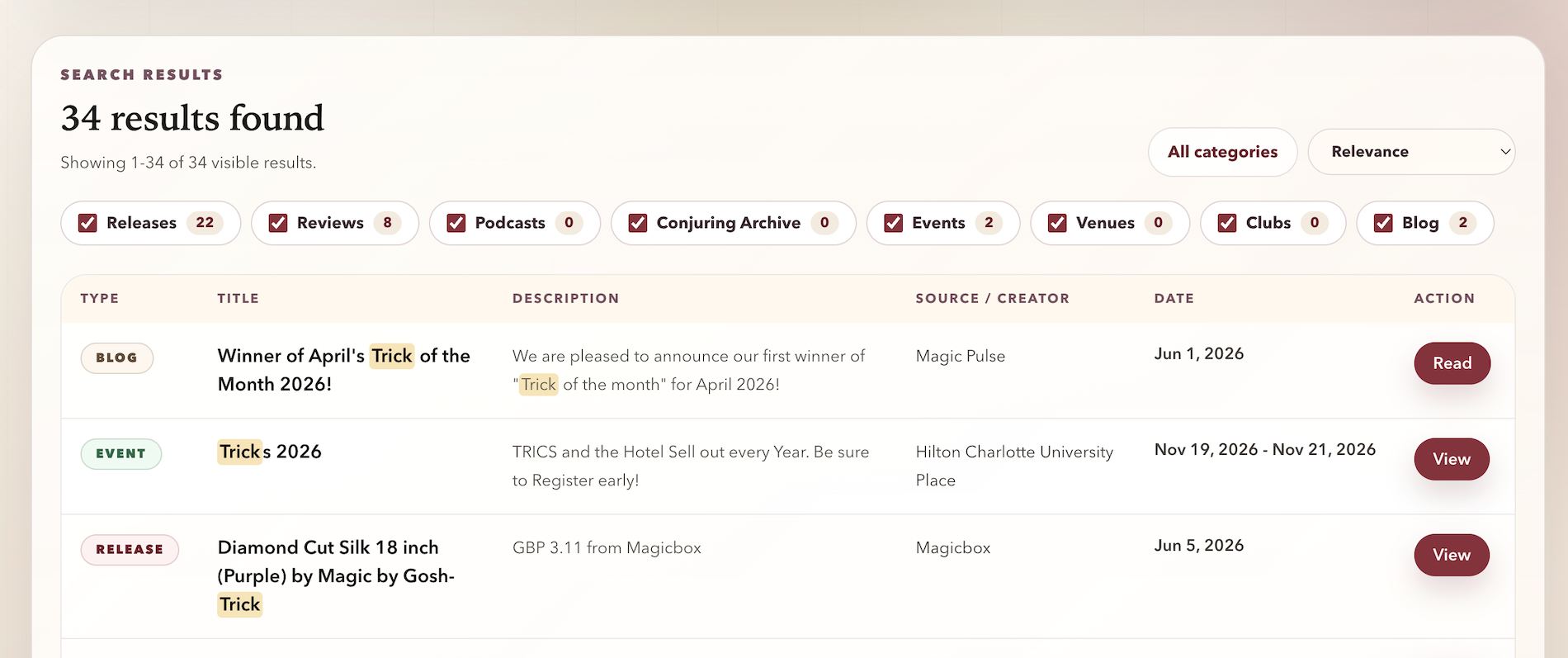Click the Relevance dropdown chevron arrow
Viewport: 1568px width, 658px height.
pyautogui.click(x=1505, y=152)
